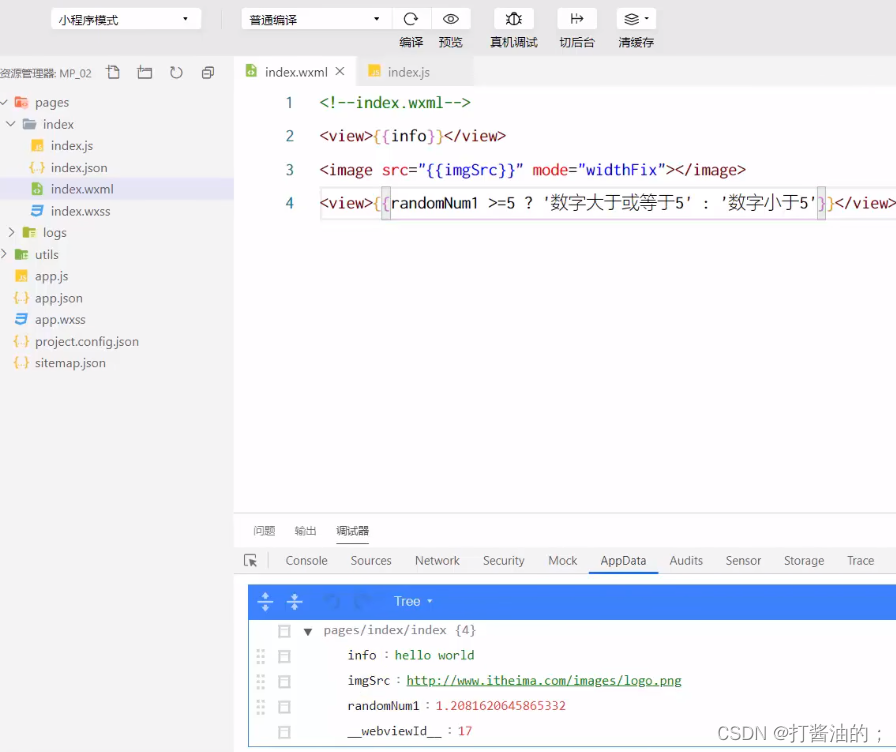Expand the utils folder
This screenshot has width=896, height=752.
coord(5,254)
